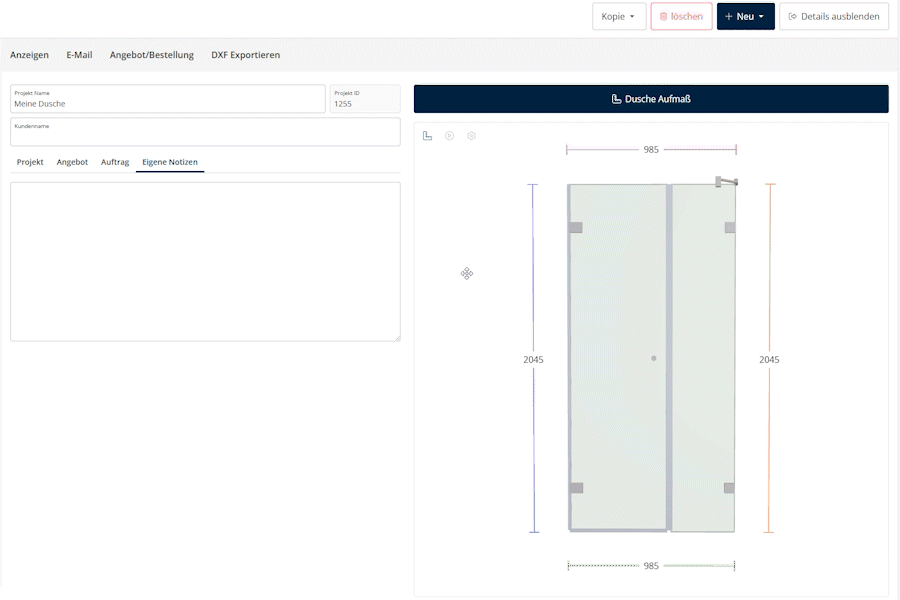The width and height of the screenshot is (900, 600).
Task: Click the door knob on glass panel
Action: 654,358
